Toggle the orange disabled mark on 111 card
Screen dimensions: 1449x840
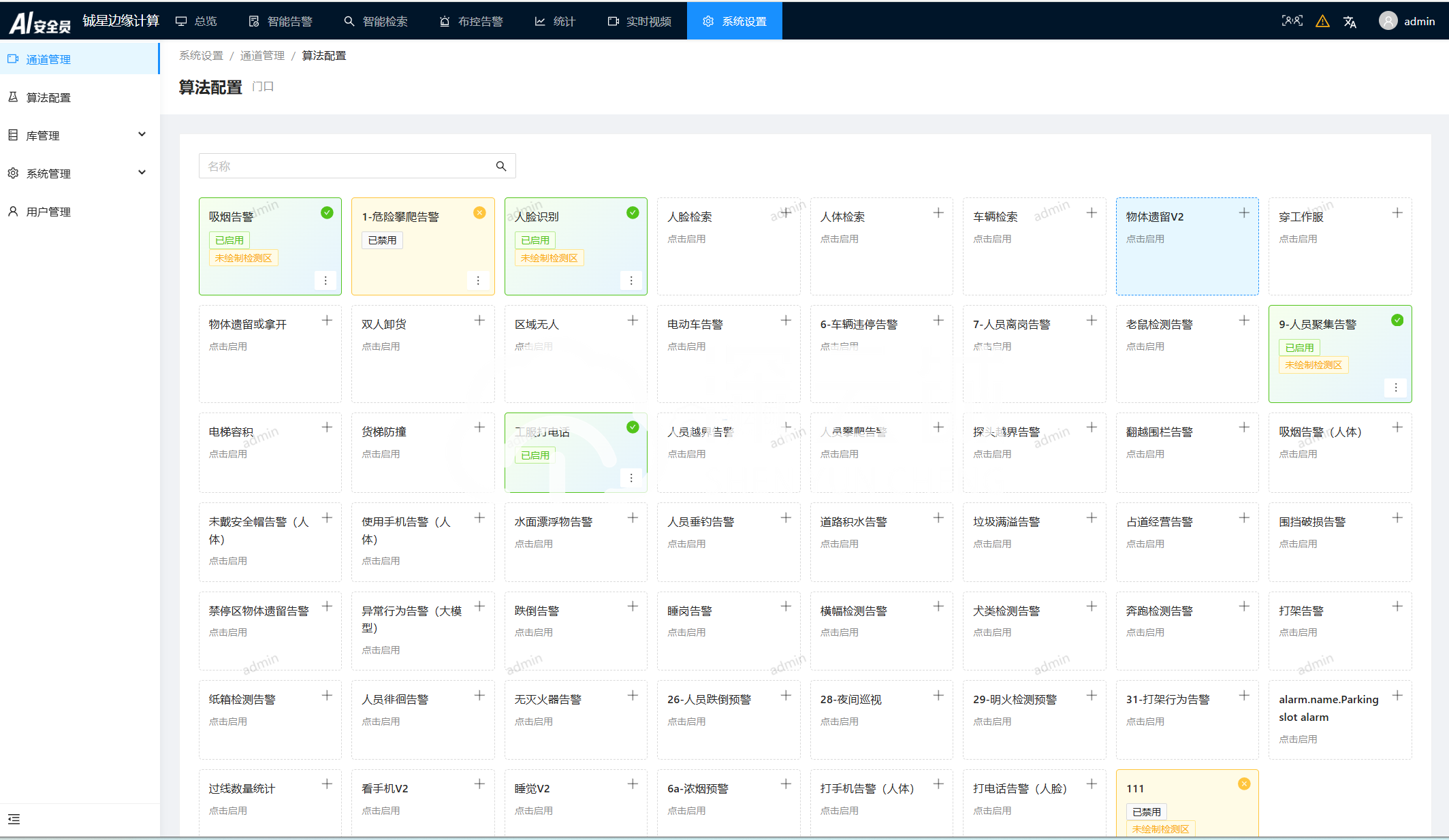click(x=1244, y=784)
